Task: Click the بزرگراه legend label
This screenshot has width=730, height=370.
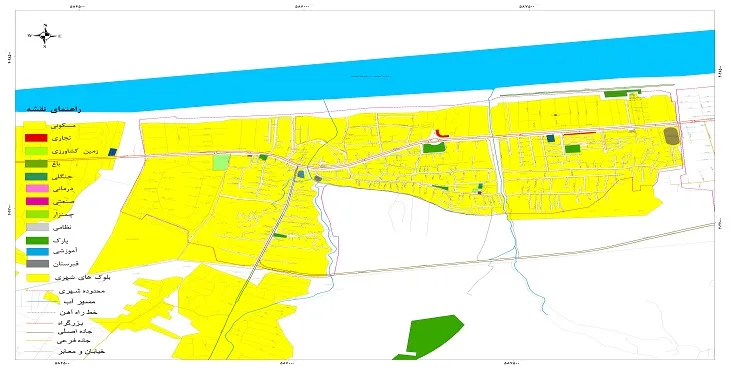Action: coord(70,322)
